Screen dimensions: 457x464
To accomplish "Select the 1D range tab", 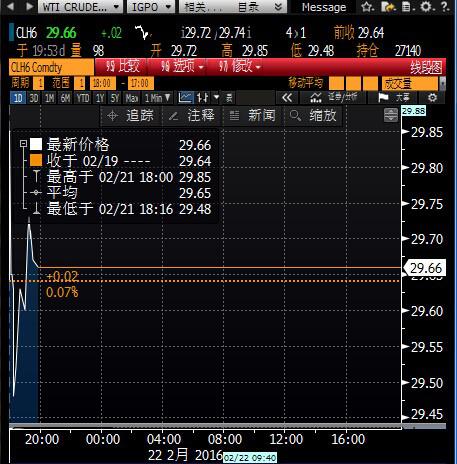I will (18, 98).
